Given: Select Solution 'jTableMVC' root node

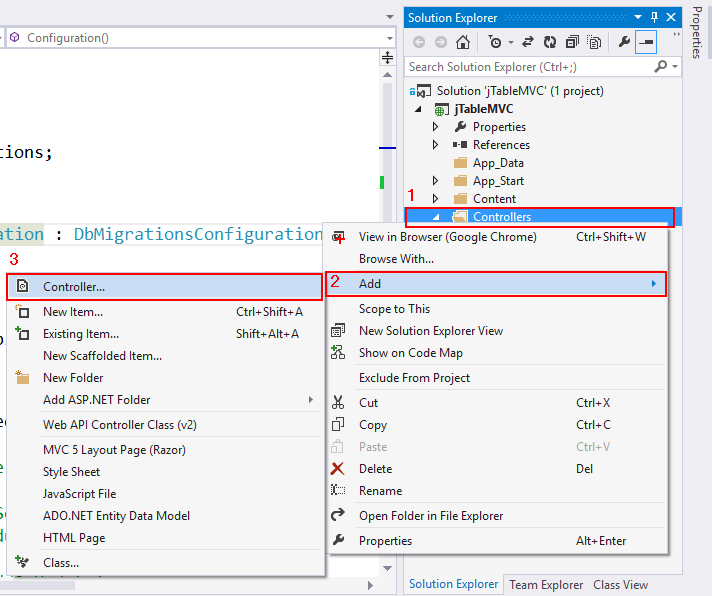Looking at the screenshot, I should 520,91.
